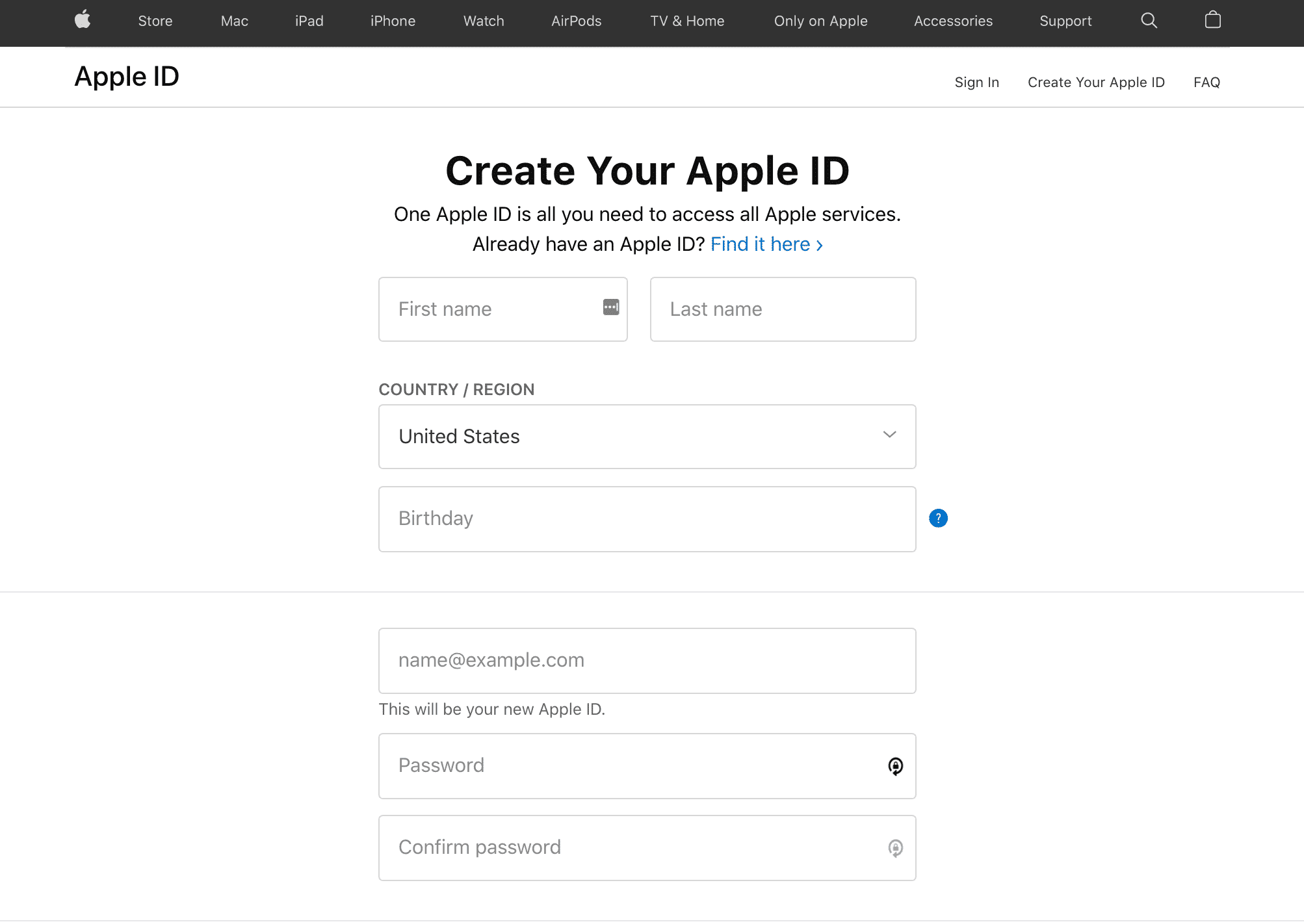Open the Store menu item
The image size is (1304, 924).
[155, 21]
